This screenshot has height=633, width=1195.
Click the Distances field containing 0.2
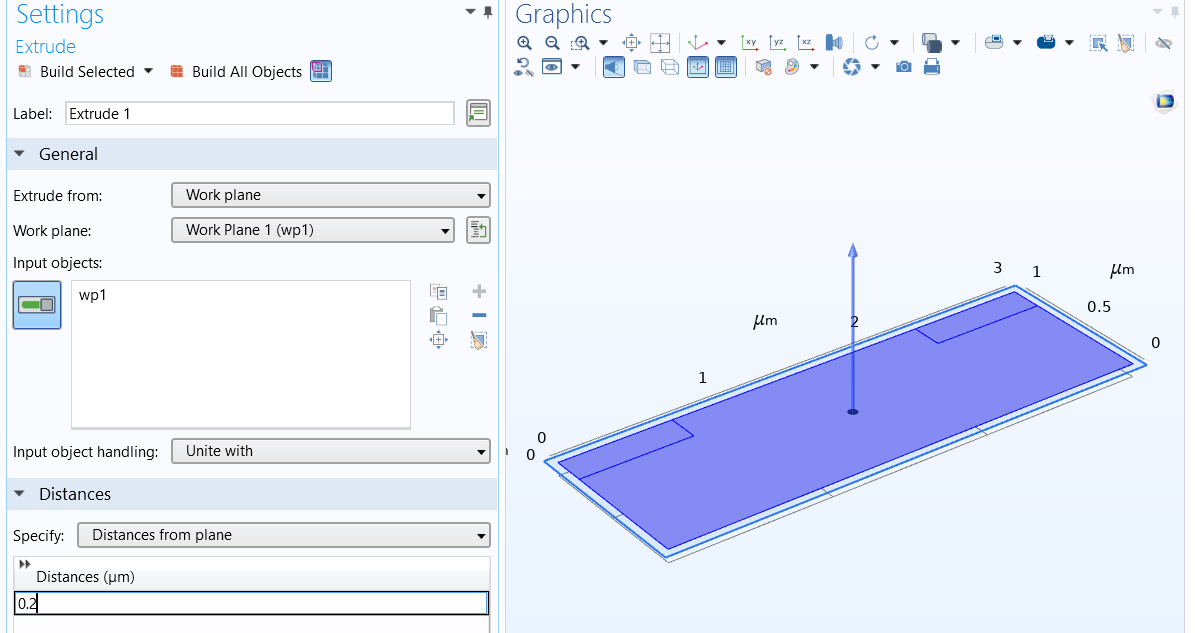(251, 603)
